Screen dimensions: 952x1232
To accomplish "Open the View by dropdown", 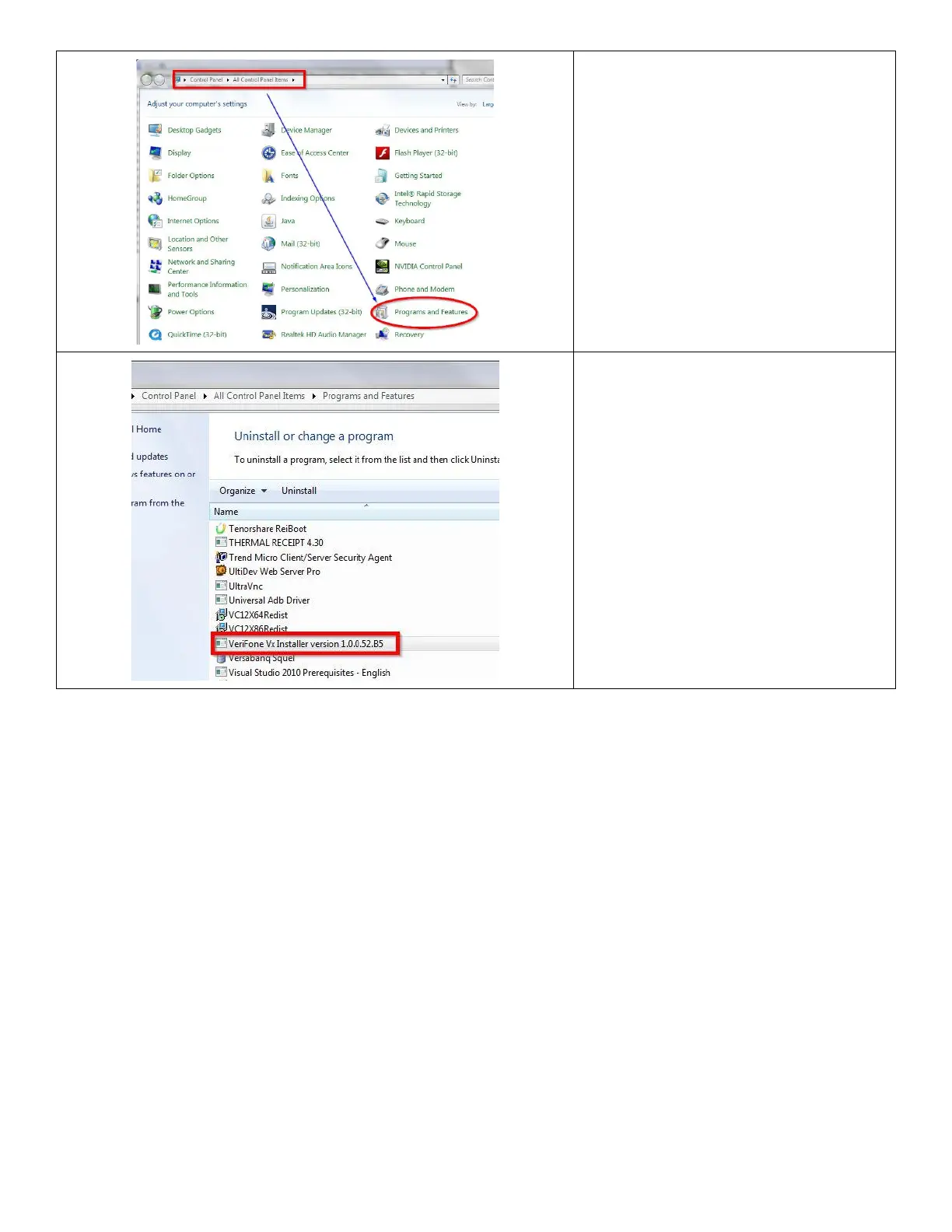I will point(488,104).
